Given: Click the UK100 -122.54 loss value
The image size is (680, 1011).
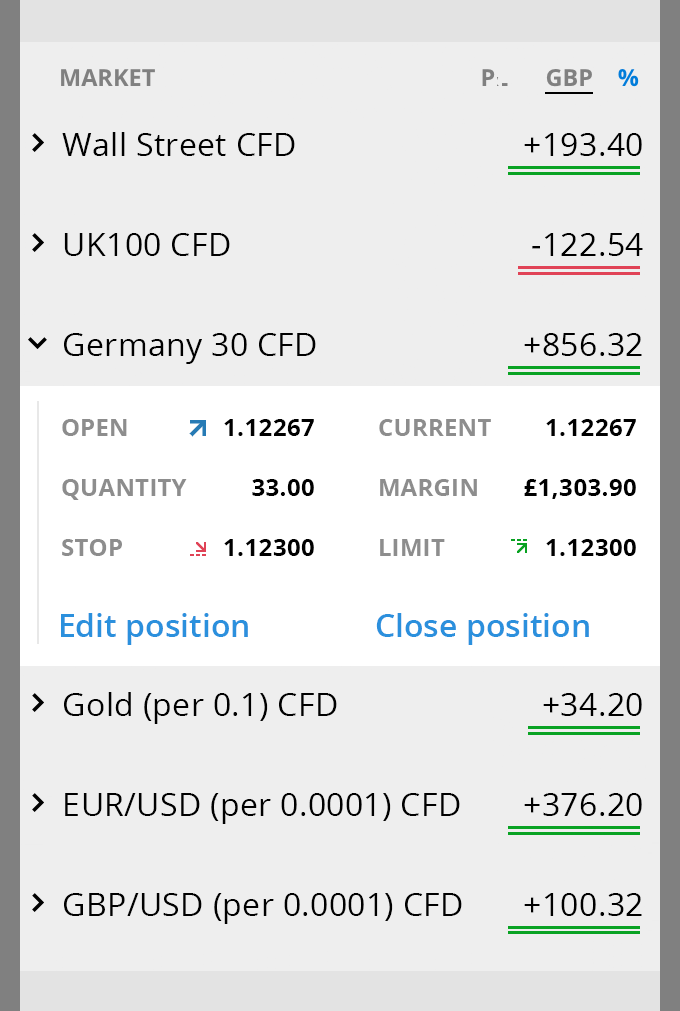Looking at the screenshot, I should [x=586, y=246].
